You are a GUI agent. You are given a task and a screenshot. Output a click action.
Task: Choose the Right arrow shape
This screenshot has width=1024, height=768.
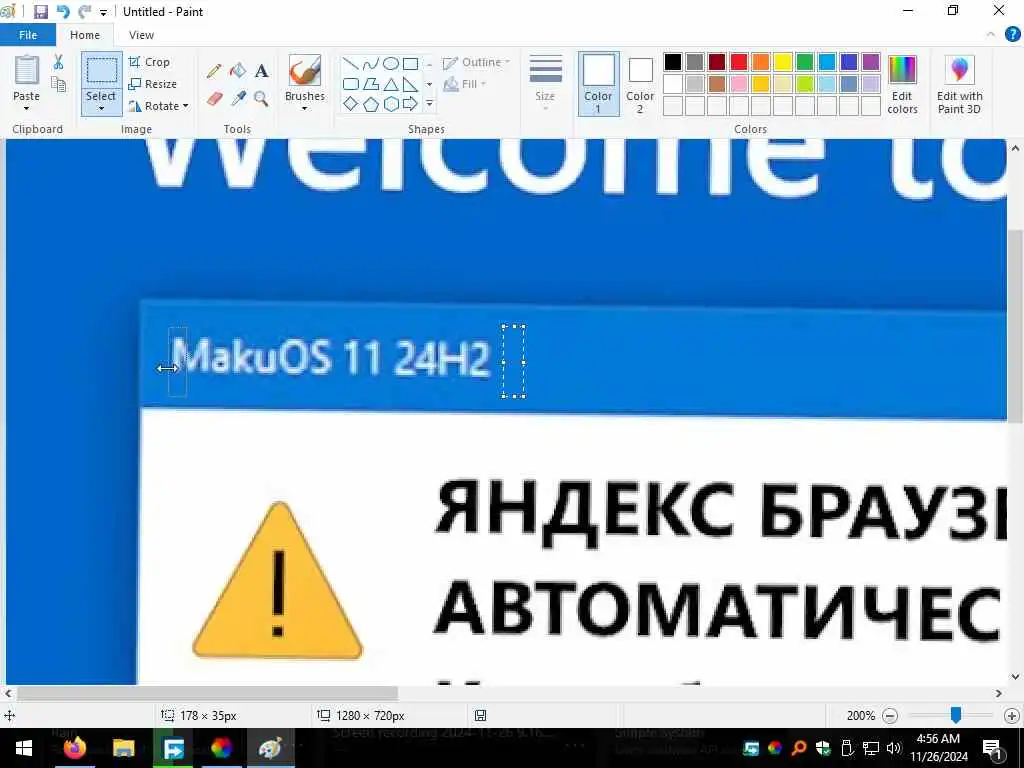[410, 104]
